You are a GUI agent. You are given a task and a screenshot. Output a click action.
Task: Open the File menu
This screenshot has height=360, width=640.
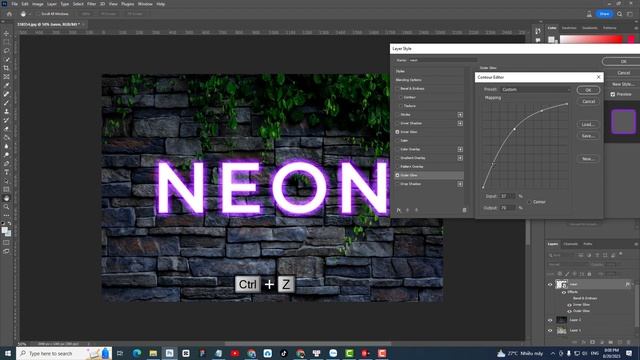coord(14,4)
